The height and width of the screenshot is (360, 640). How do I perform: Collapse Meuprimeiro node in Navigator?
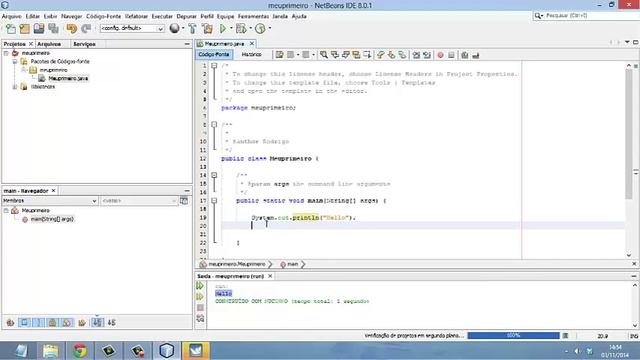point(6,211)
